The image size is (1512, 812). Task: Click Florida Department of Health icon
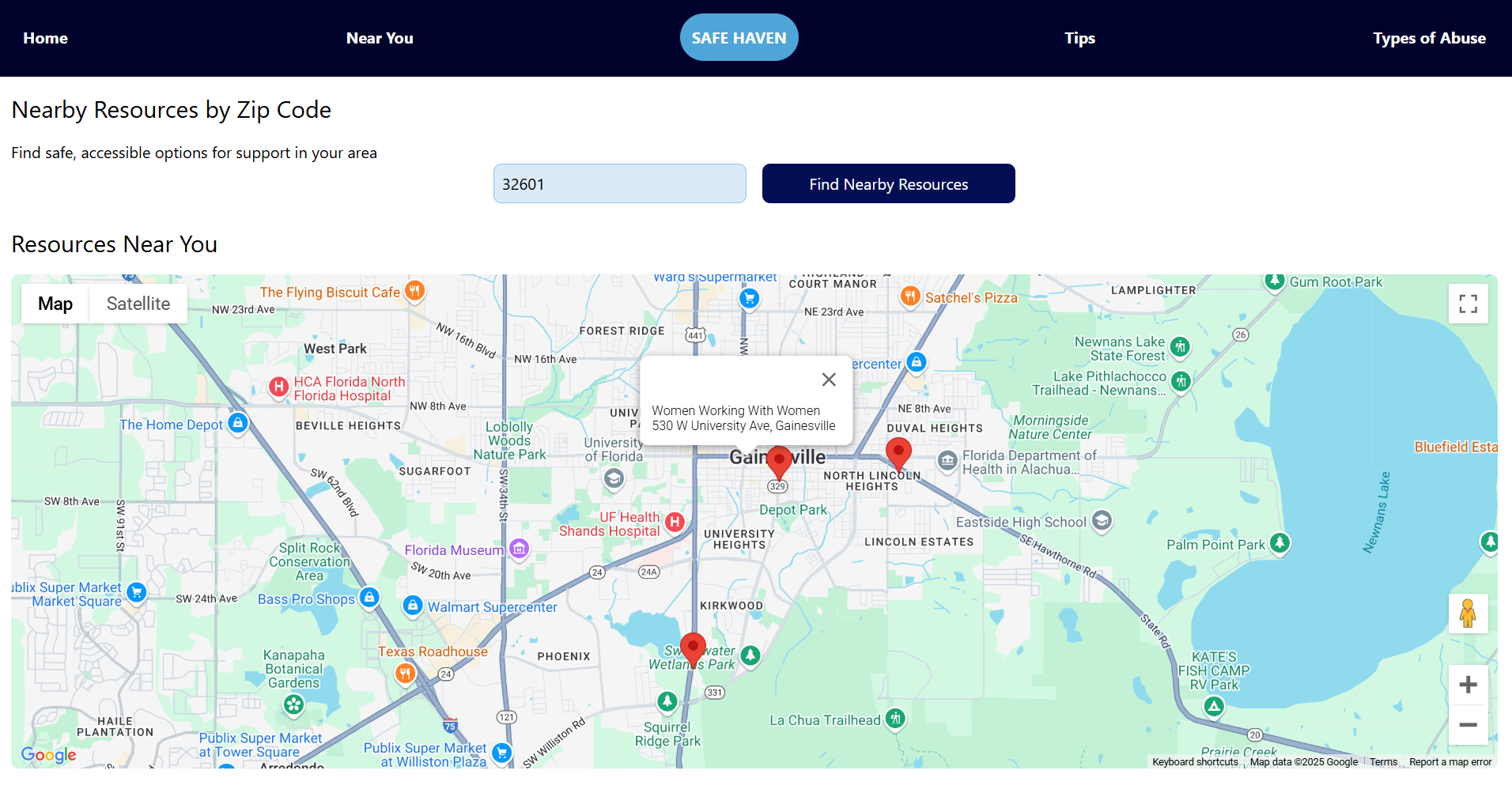[x=947, y=460]
